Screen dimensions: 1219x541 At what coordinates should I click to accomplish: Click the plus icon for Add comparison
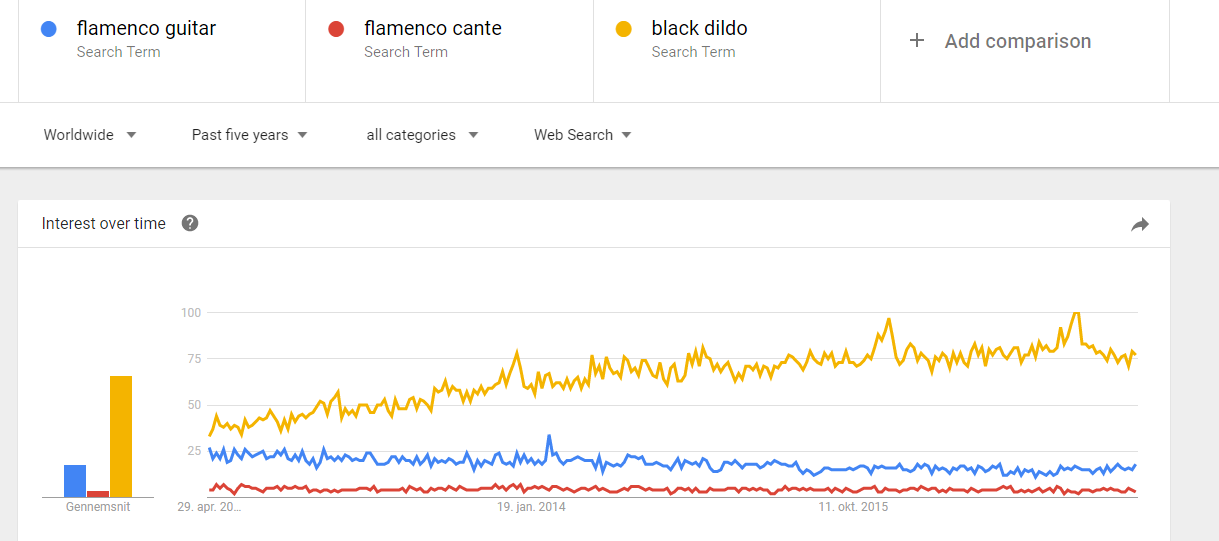click(x=917, y=41)
